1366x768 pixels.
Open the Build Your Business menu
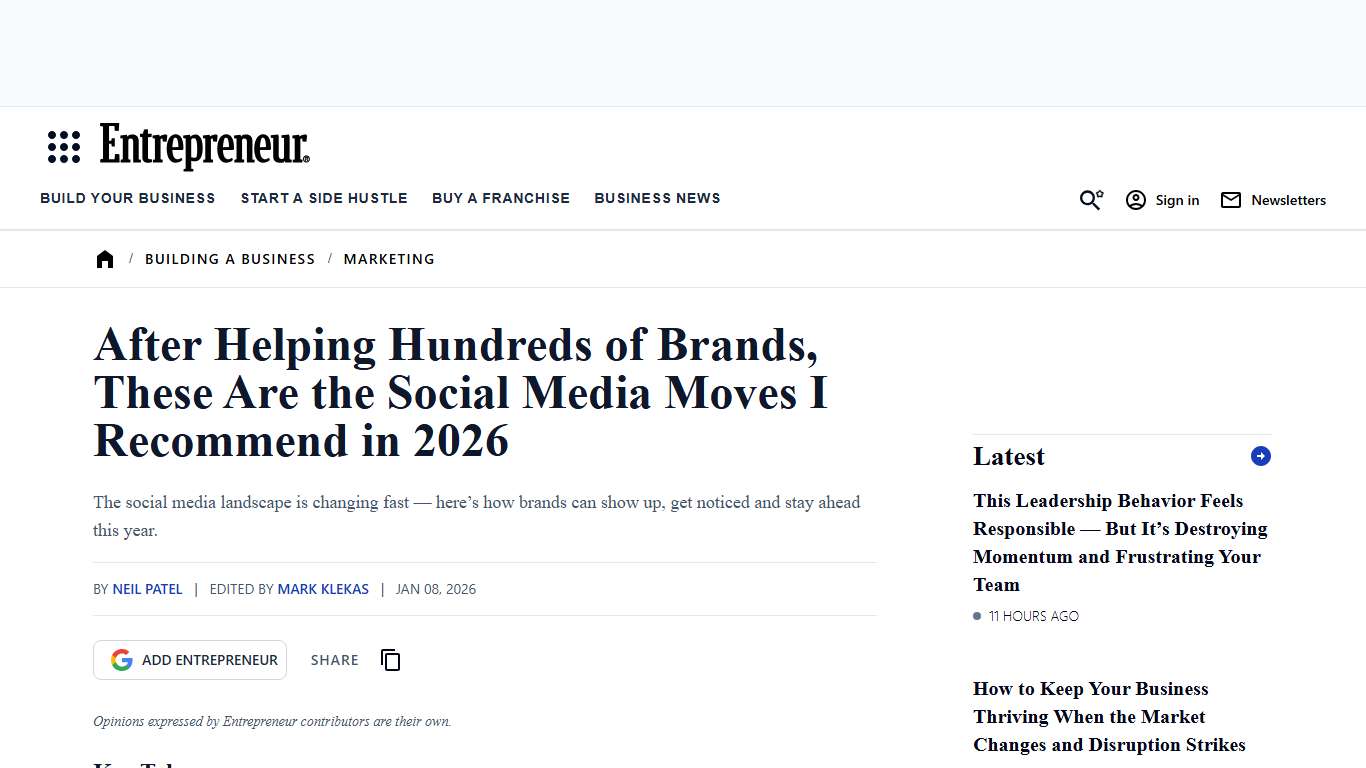coord(127,198)
